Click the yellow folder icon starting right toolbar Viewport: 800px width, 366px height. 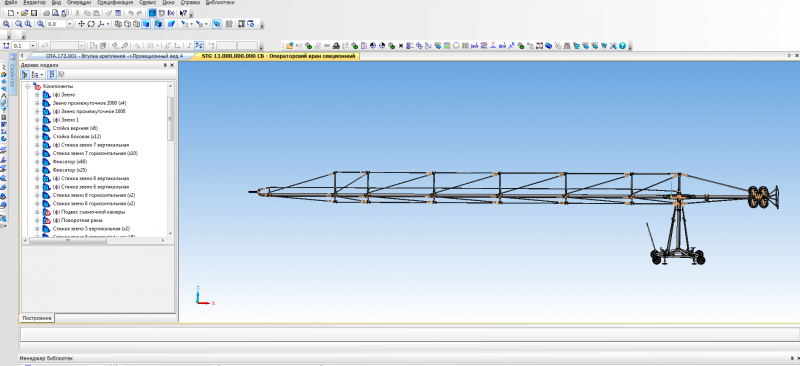(290, 45)
